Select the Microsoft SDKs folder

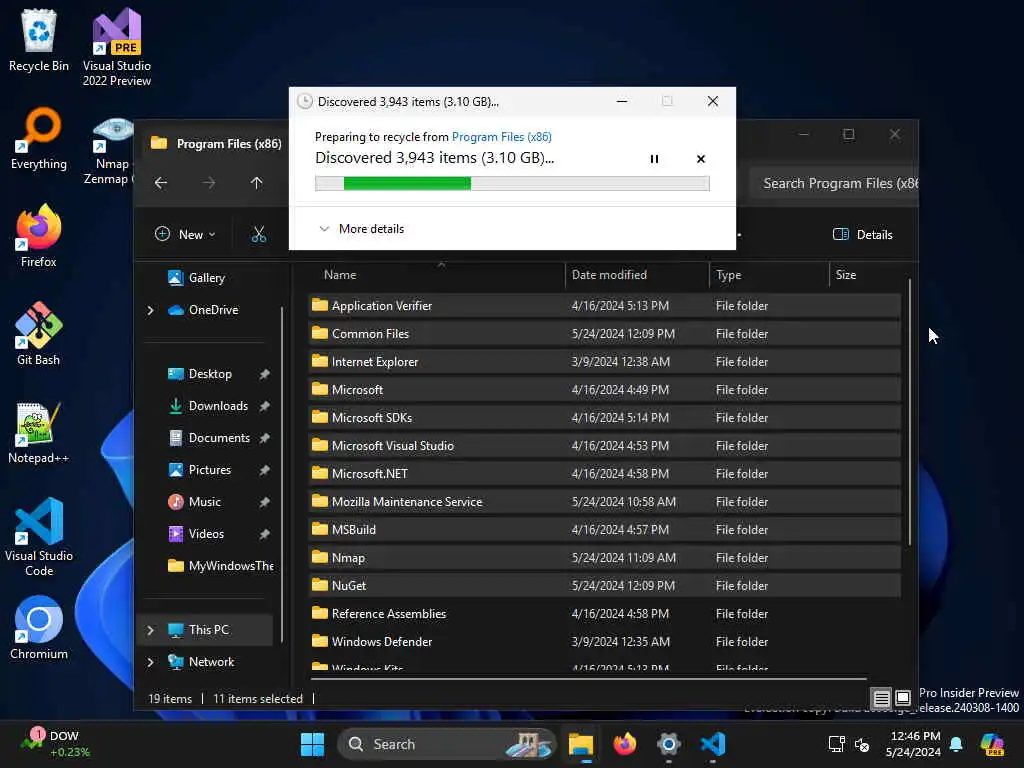click(x=604, y=418)
